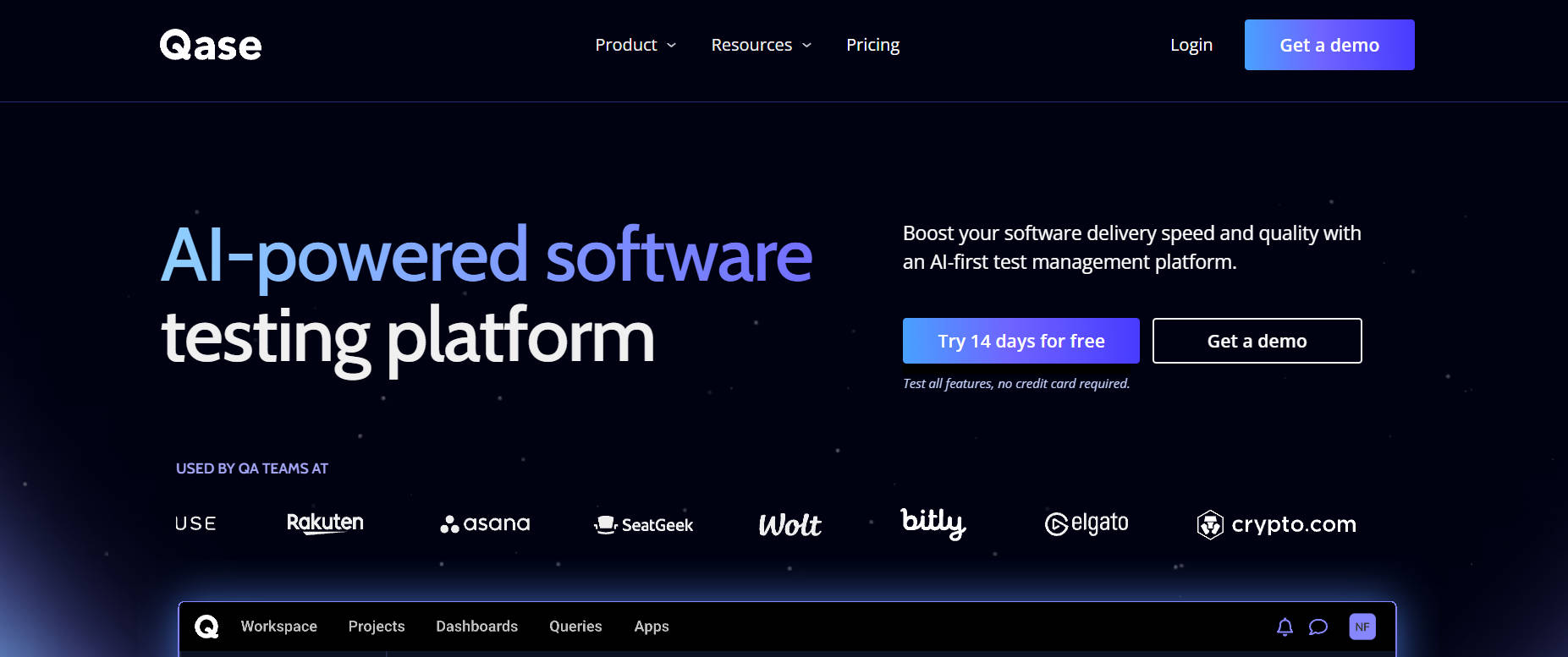The width and height of the screenshot is (1568, 657).
Task: Open the Projects tab in app preview
Action: 377,627
